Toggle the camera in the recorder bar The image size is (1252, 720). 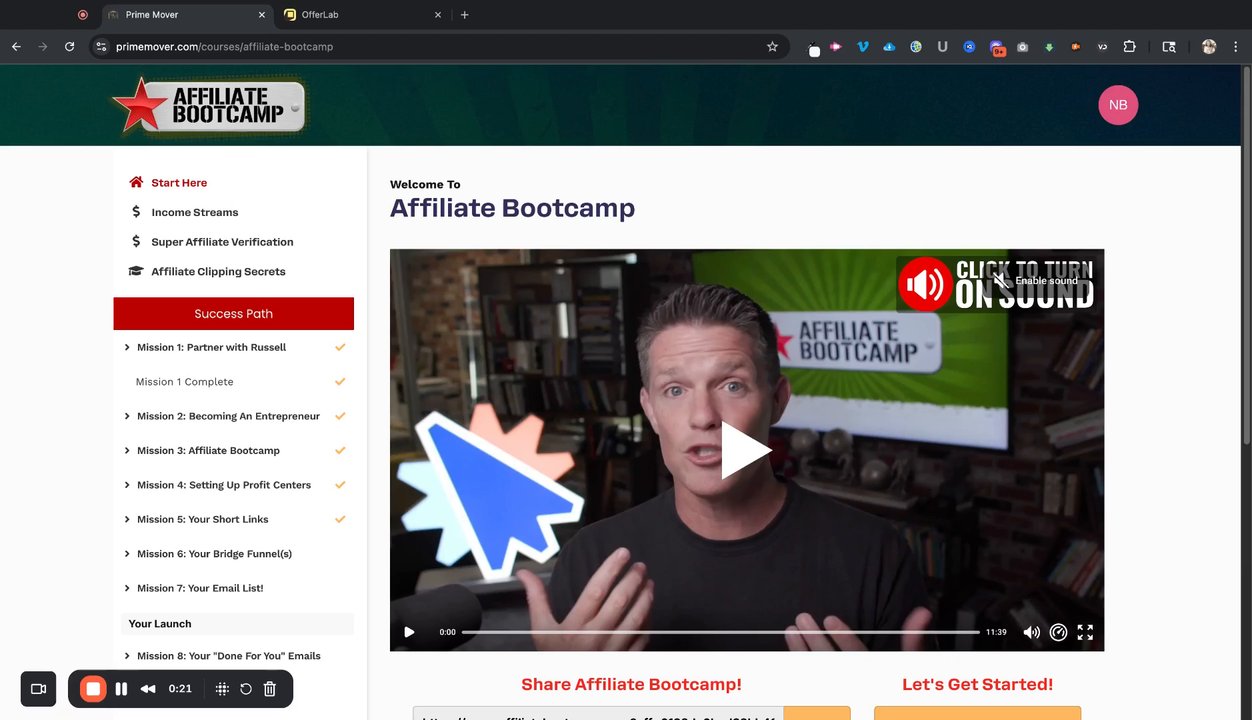(x=38, y=689)
